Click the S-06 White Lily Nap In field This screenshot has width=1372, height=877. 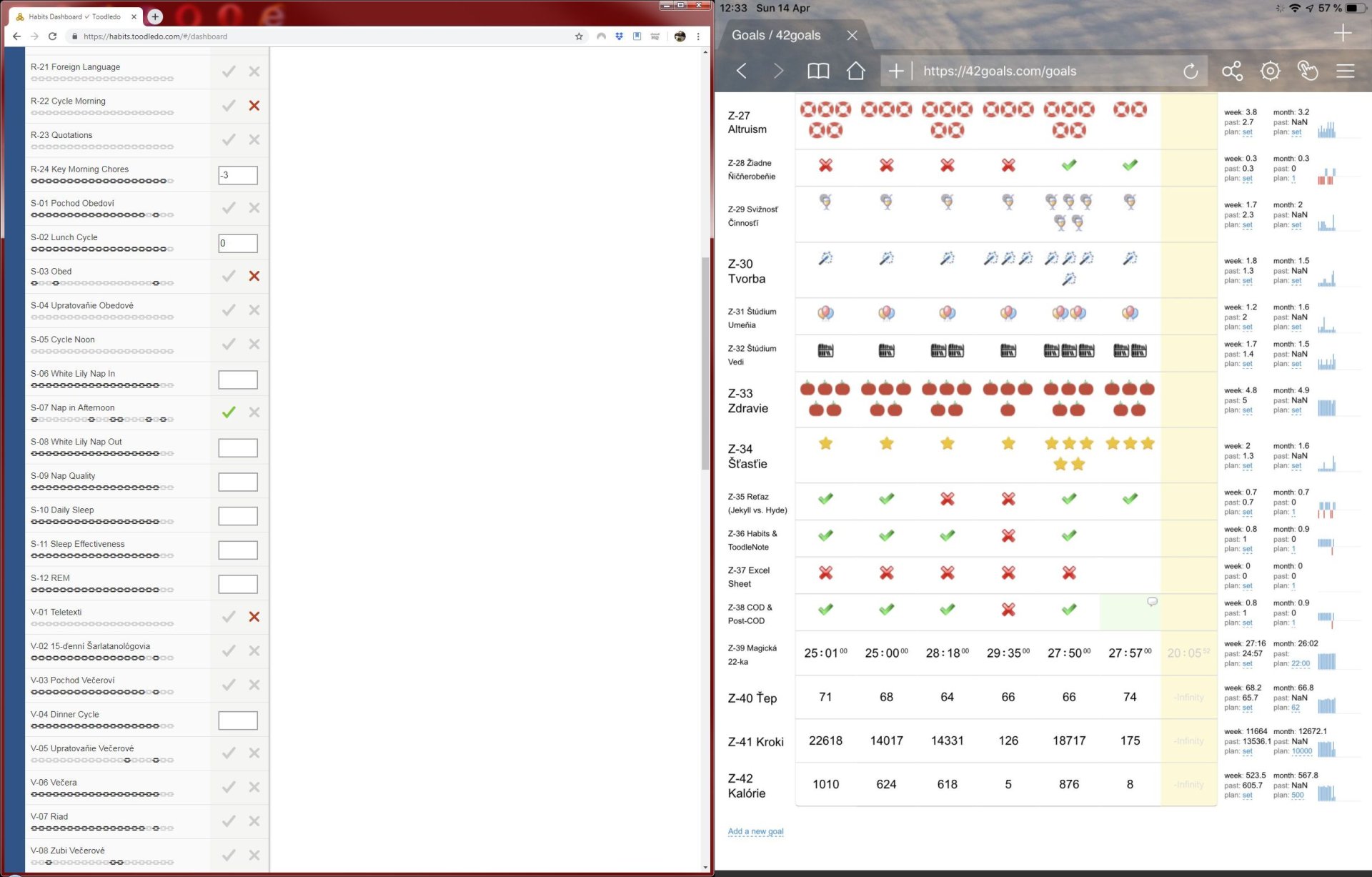click(x=238, y=380)
